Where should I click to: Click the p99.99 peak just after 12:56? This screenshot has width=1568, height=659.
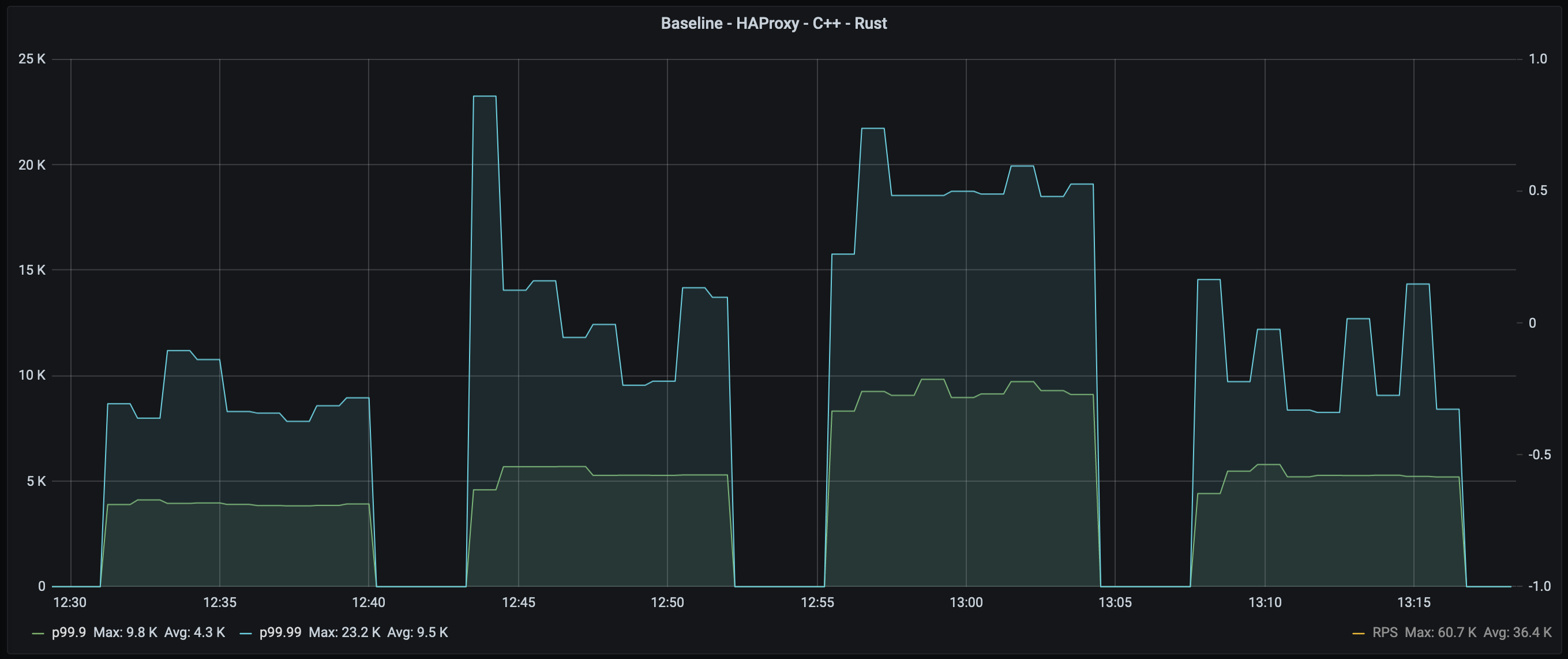pos(872,129)
